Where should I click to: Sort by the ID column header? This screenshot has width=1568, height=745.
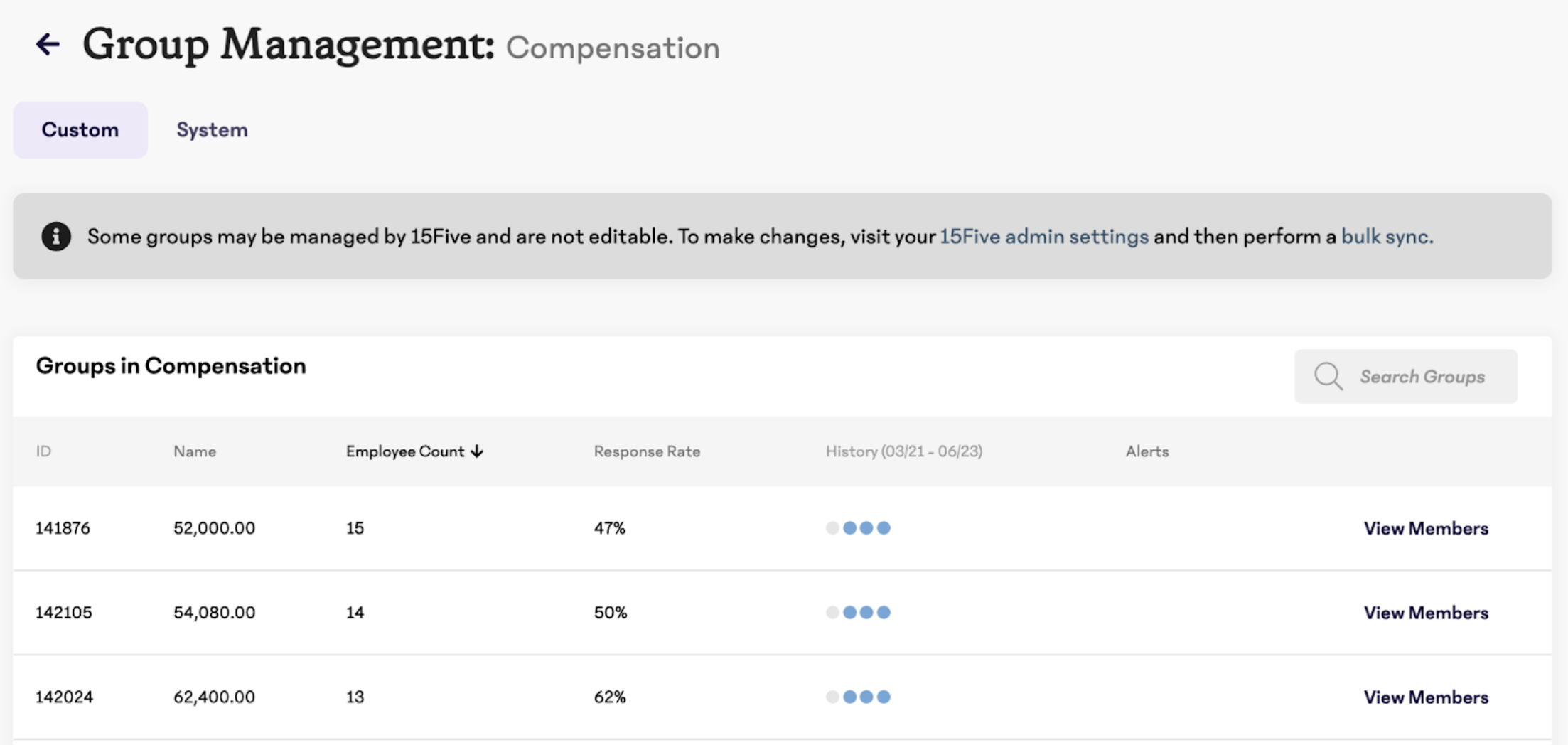pyautogui.click(x=43, y=451)
